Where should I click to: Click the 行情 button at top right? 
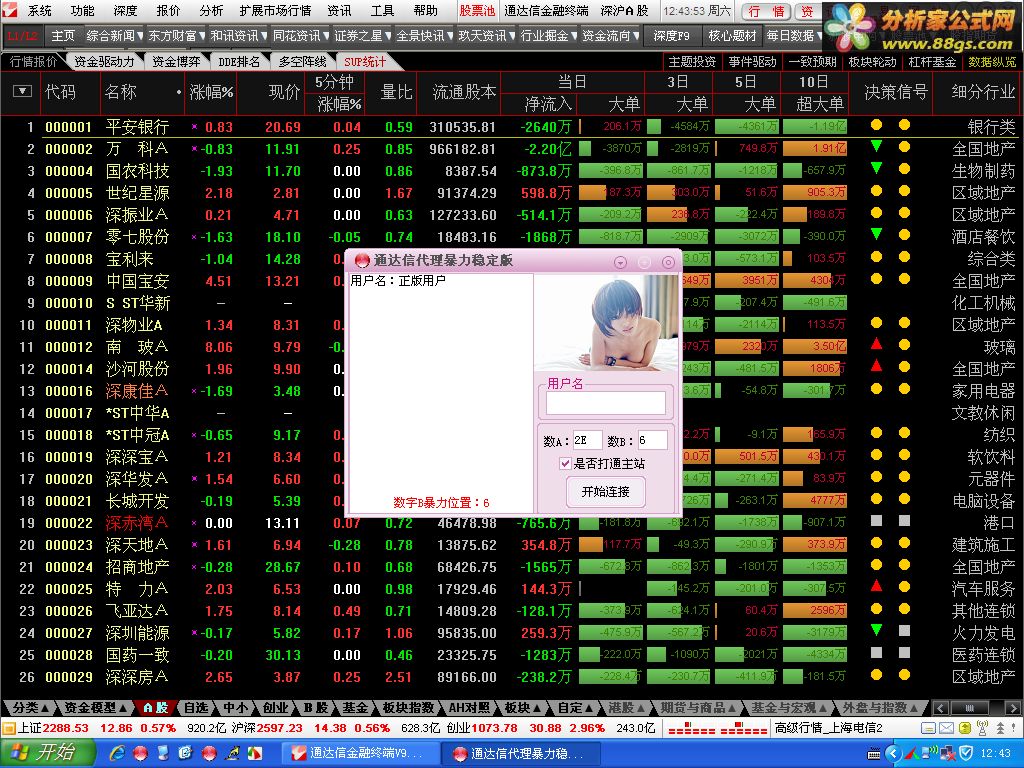coord(766,11)
